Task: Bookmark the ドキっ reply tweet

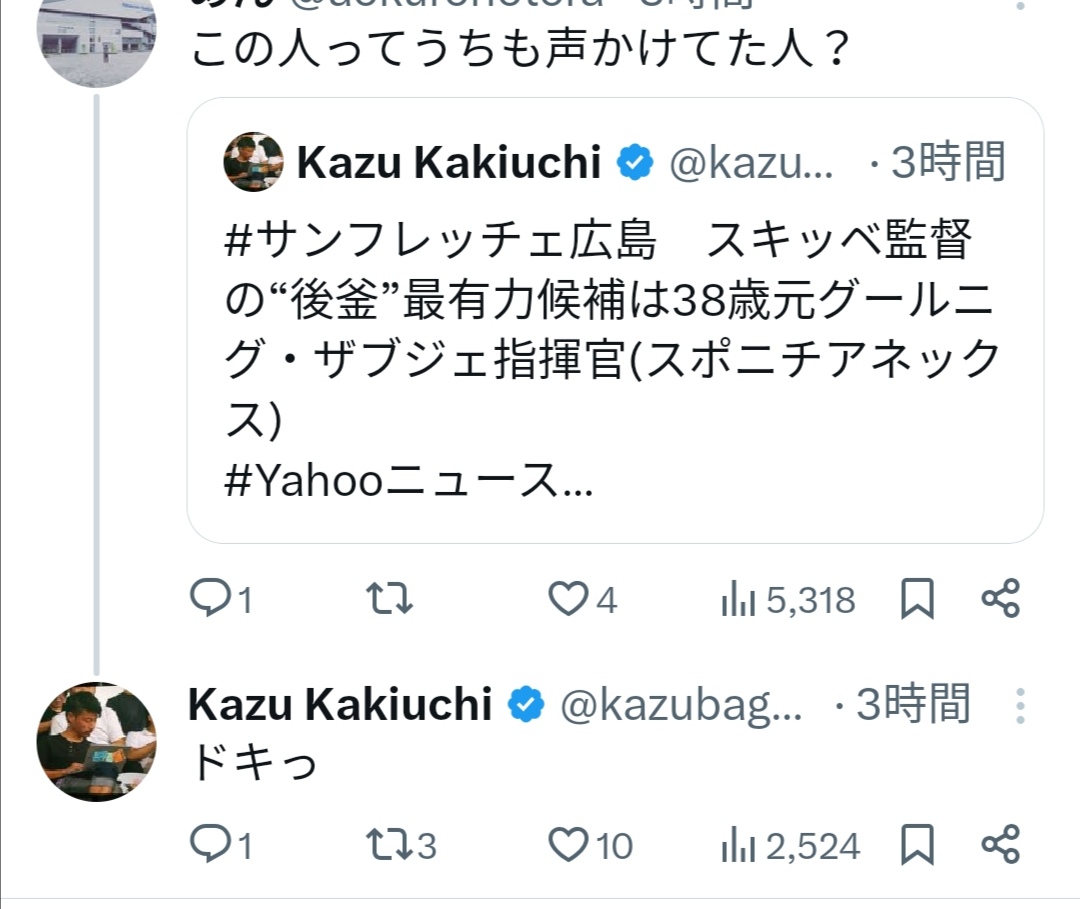Action: [x=917, y=846]
